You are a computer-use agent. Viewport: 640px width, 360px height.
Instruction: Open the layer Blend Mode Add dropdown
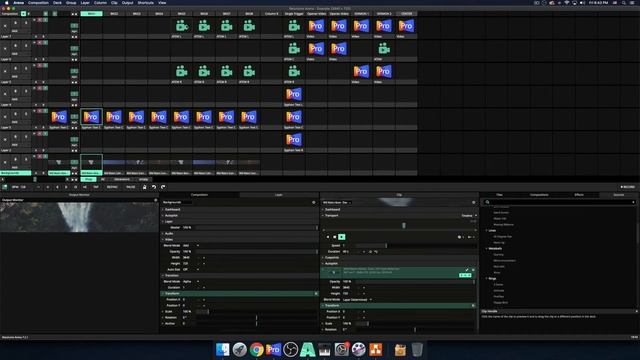pyautogui.click(x=191, y=246)
